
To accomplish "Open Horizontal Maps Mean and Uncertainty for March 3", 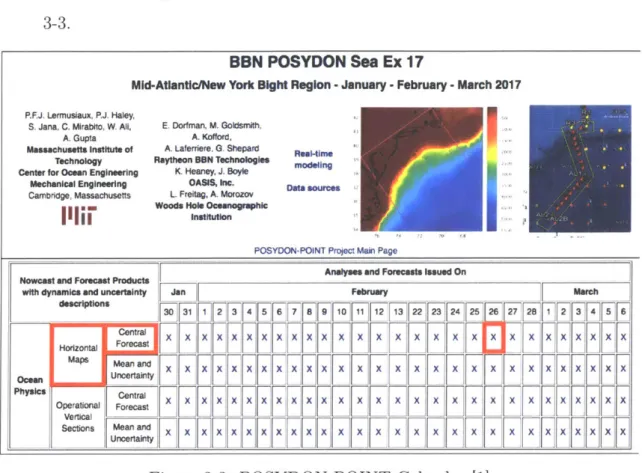I will tap(578, 369).
